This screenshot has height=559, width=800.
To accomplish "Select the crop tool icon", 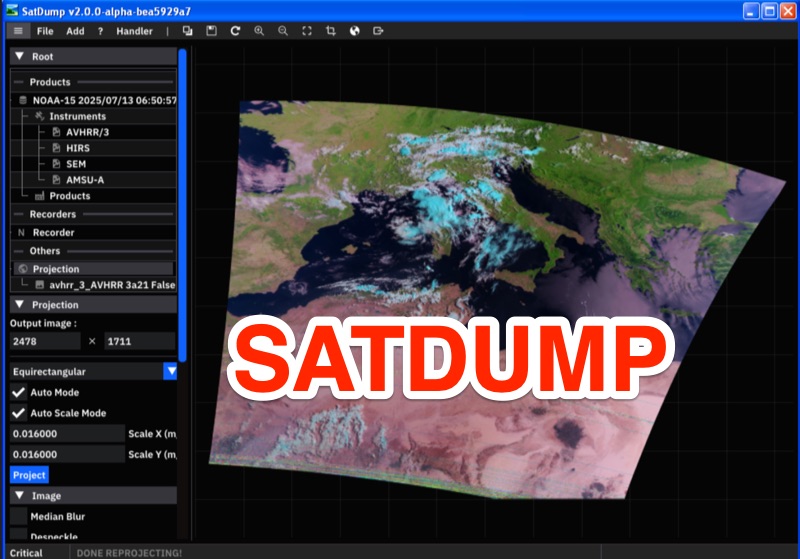I will (331, 31).
